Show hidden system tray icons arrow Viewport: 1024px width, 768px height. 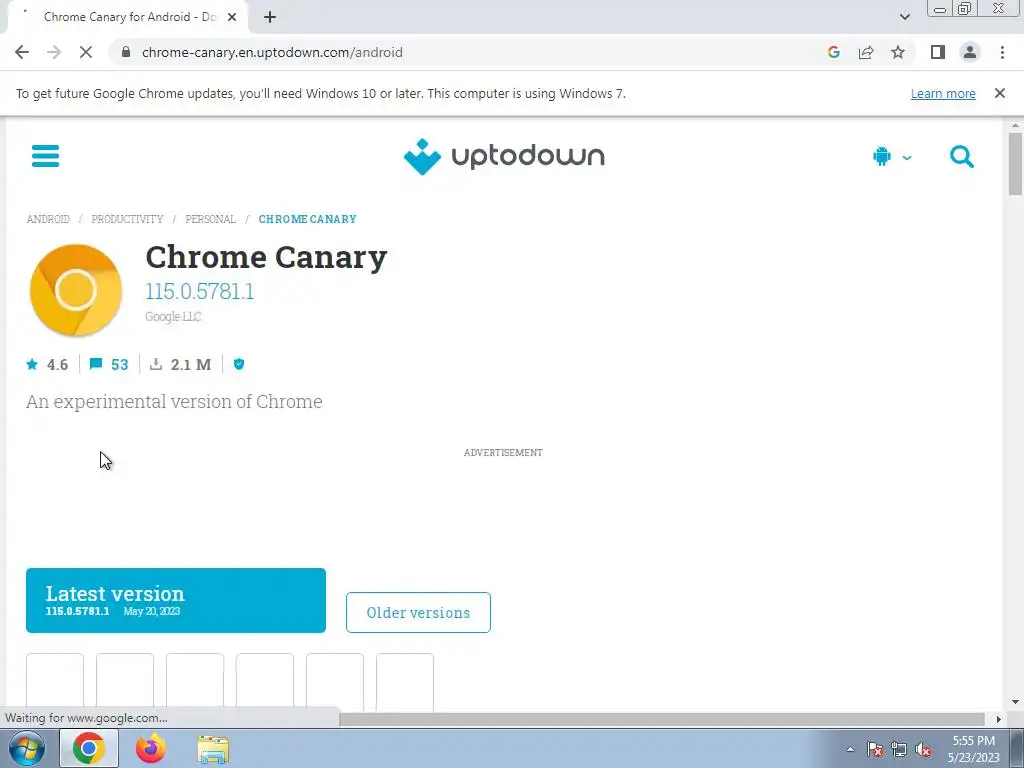pos(850,749)
